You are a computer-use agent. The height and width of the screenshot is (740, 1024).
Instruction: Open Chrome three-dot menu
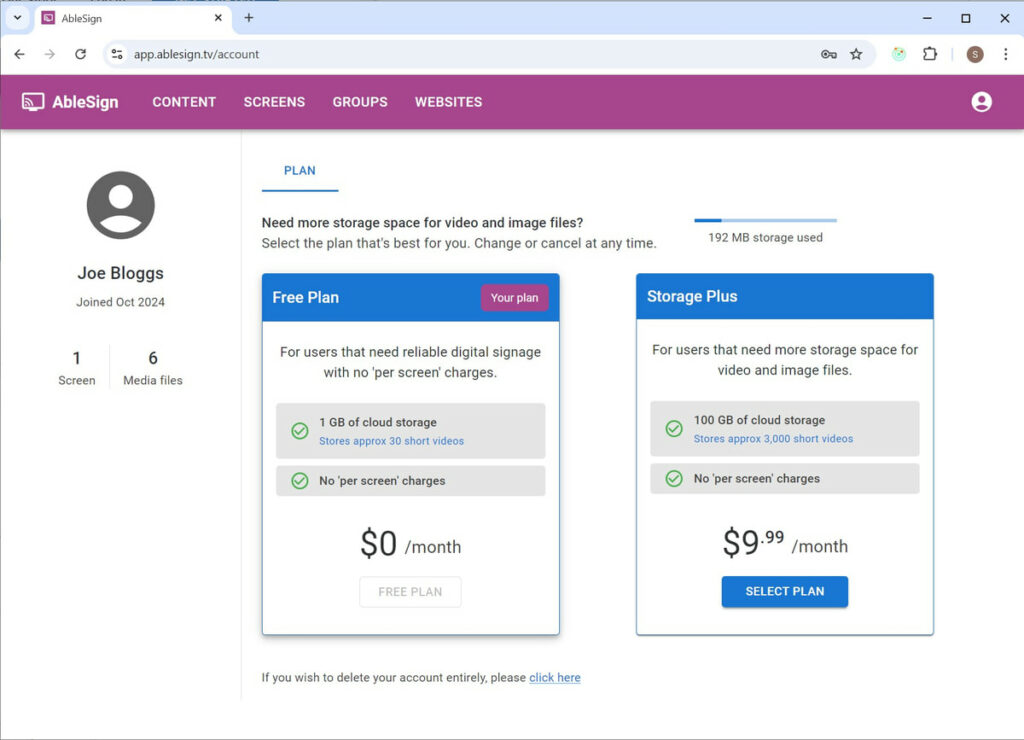click(1005, 54)
